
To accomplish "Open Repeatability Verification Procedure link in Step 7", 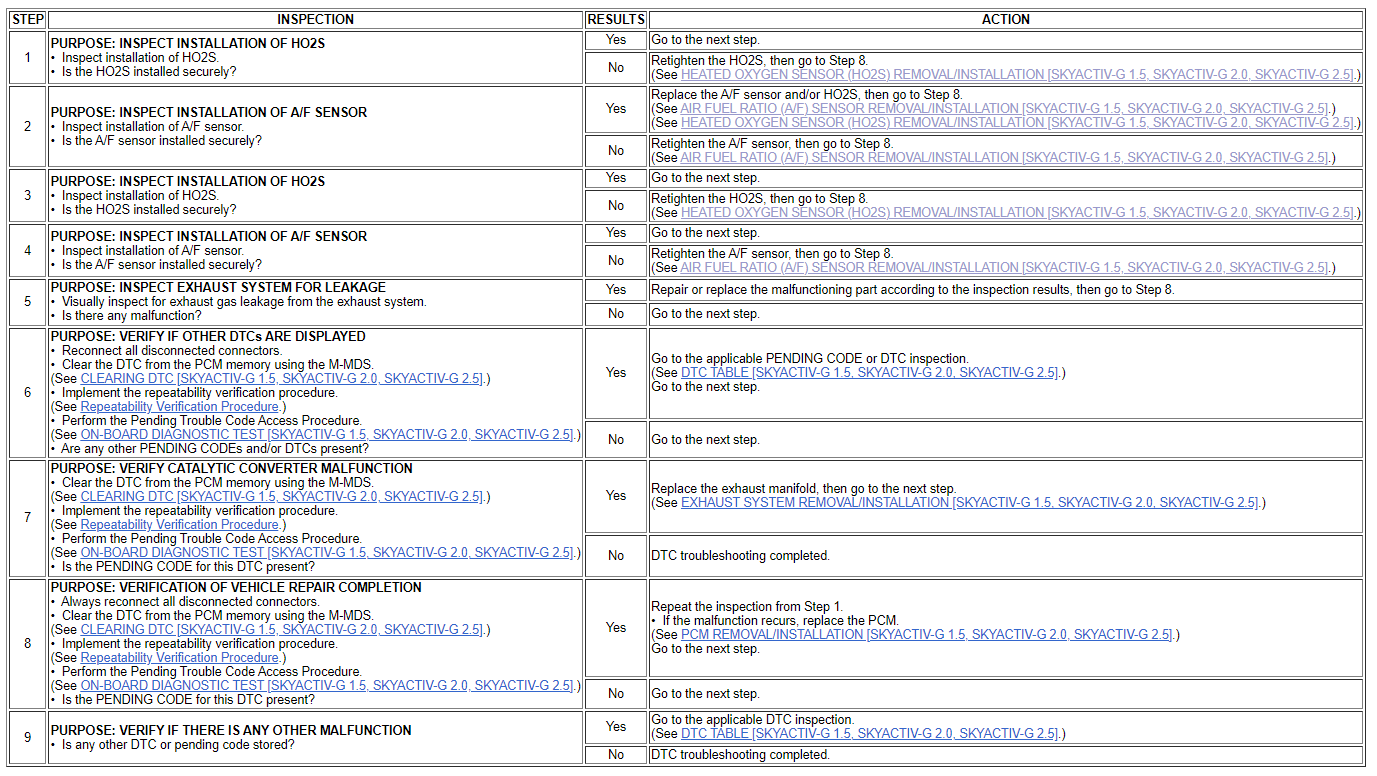I will pos(180,525).
